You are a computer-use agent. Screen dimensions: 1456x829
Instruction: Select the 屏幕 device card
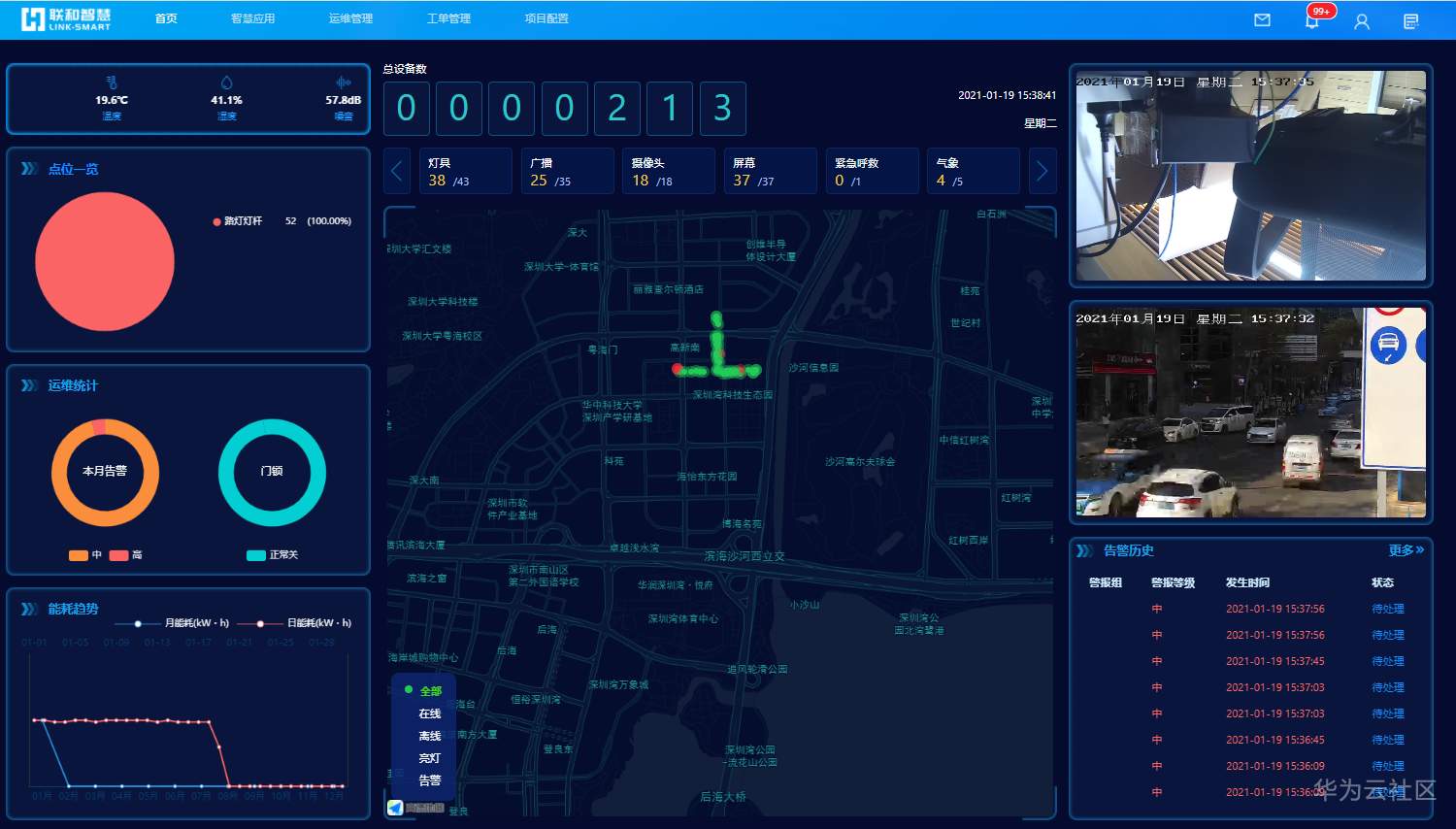pos(771,171)
